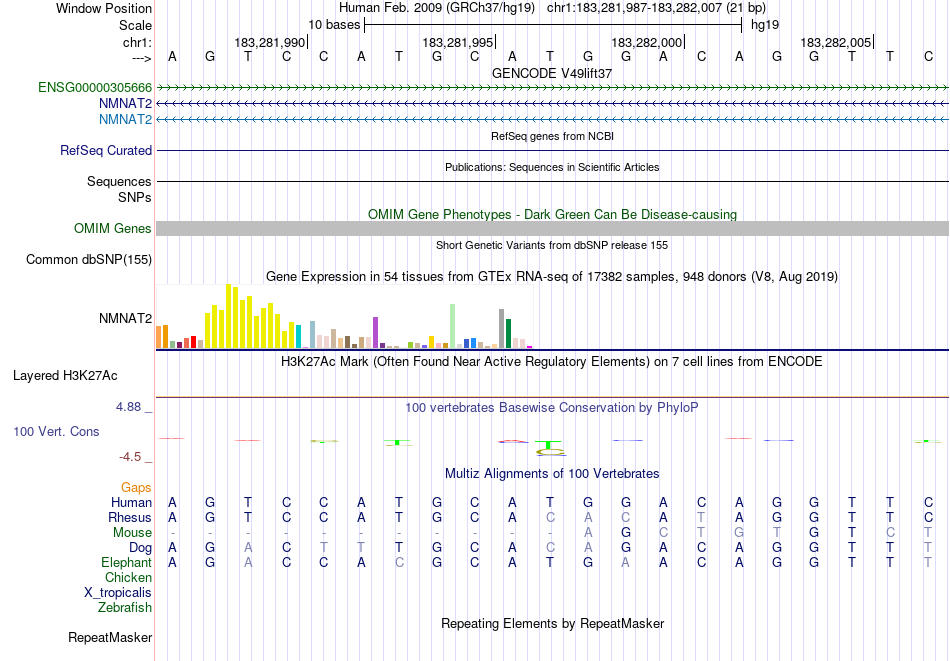The width and height of the screenshot is (950, 661).
Task: Click the RefSeq genes from NCBI title
Action: click(x=553, y=136)
